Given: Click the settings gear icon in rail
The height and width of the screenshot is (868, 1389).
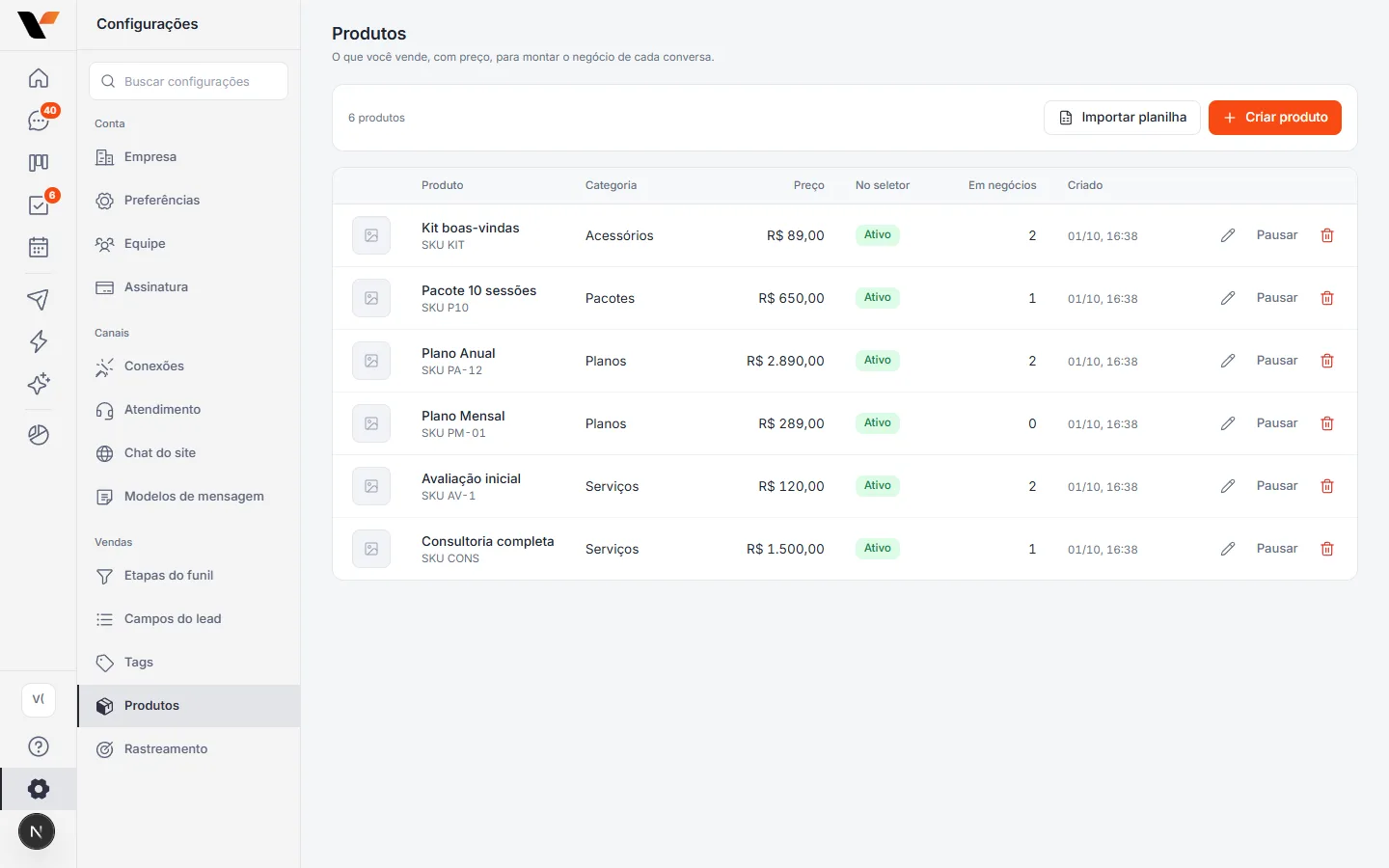Looking at the screenshot, I should [39, 789].
